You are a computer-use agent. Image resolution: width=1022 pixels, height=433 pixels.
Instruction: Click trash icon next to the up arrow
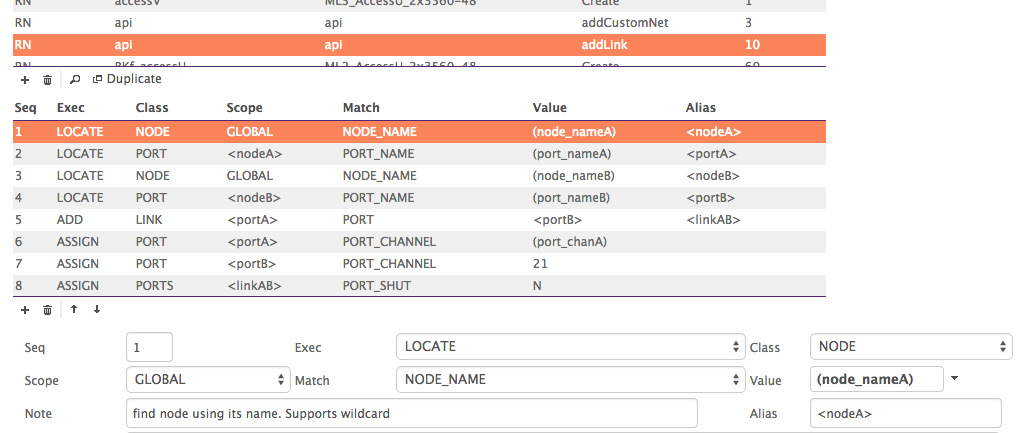click(47, 309)
